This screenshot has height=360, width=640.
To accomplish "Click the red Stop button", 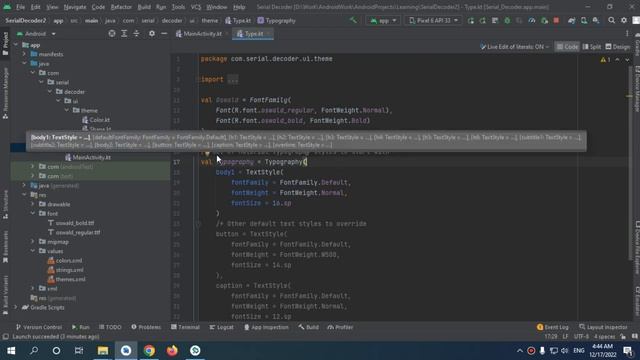I will point(556,20).
